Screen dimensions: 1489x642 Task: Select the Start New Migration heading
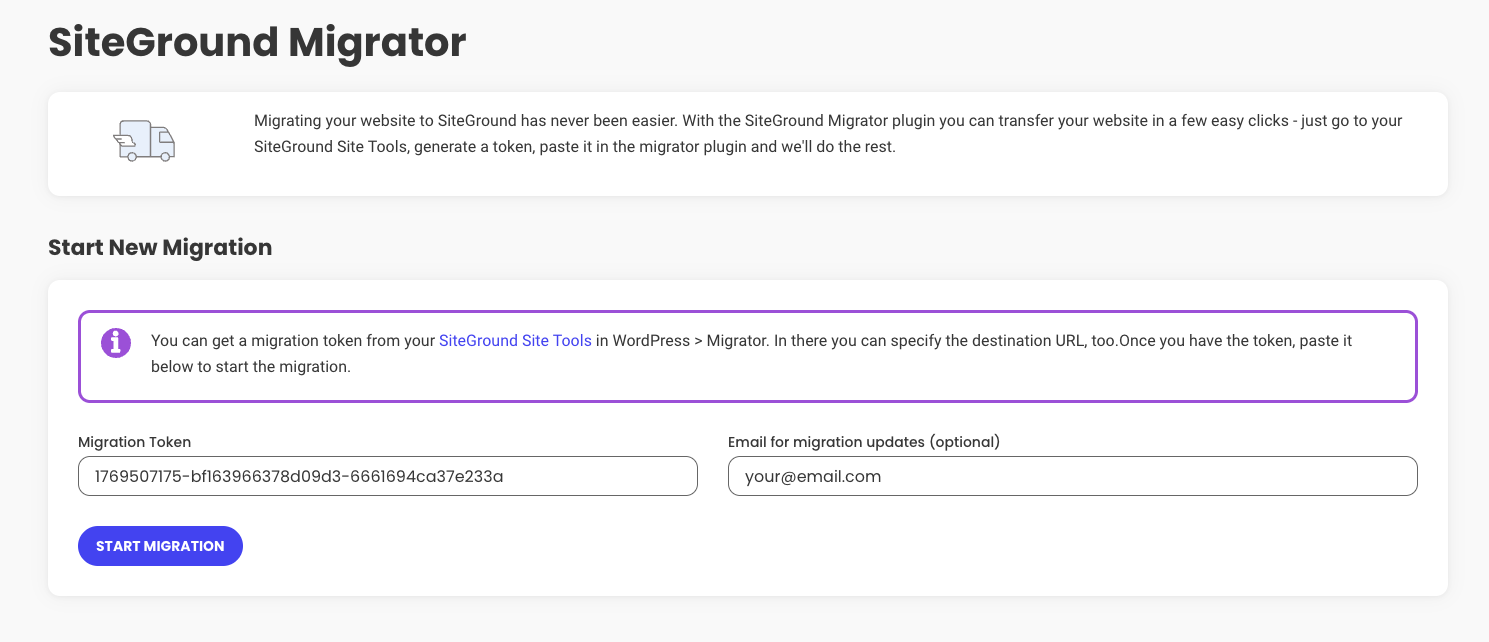(x=160, y=247)
